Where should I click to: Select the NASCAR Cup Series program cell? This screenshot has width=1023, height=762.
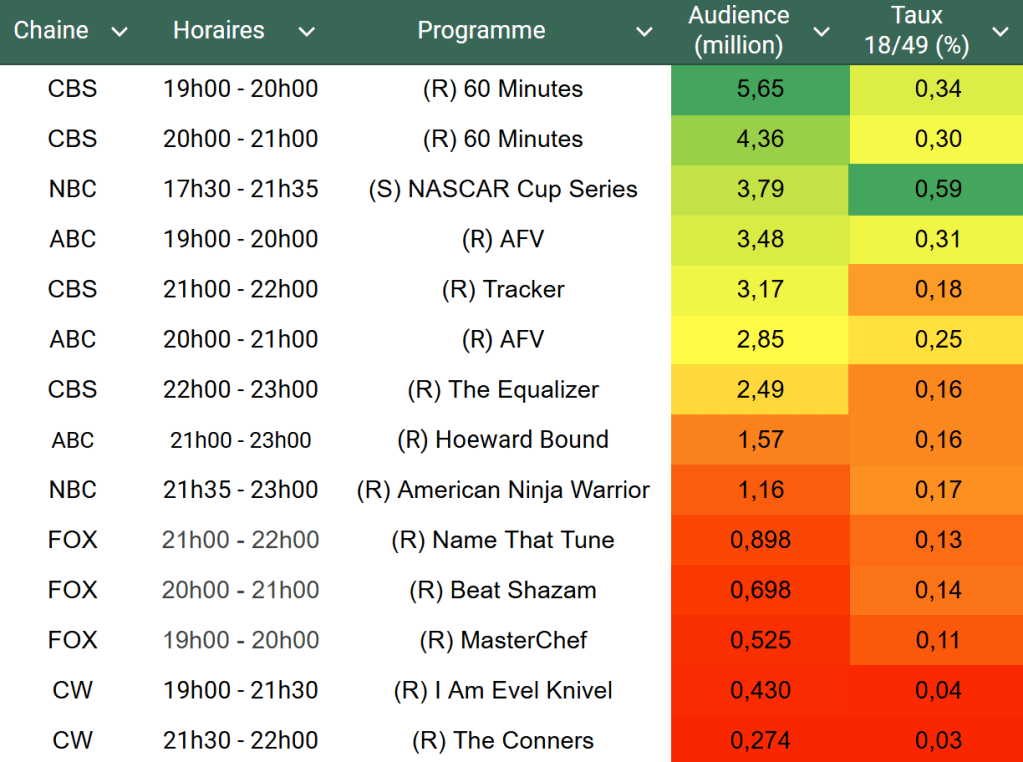pyautogui.click(x=503, y=189)
